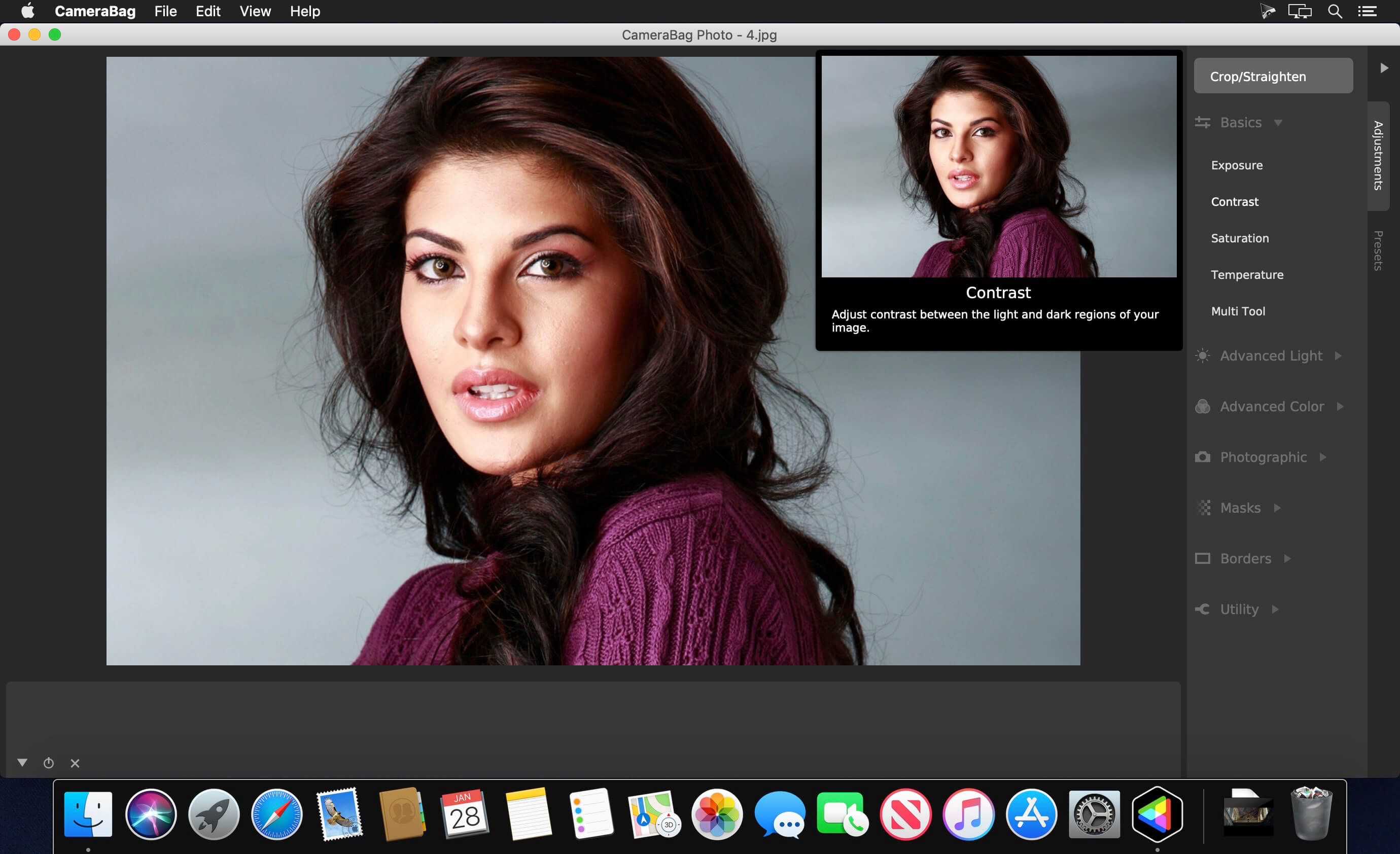1400x854 pixels.
Task: Expand the Advanced Color section
Action: click(1340, 406)
